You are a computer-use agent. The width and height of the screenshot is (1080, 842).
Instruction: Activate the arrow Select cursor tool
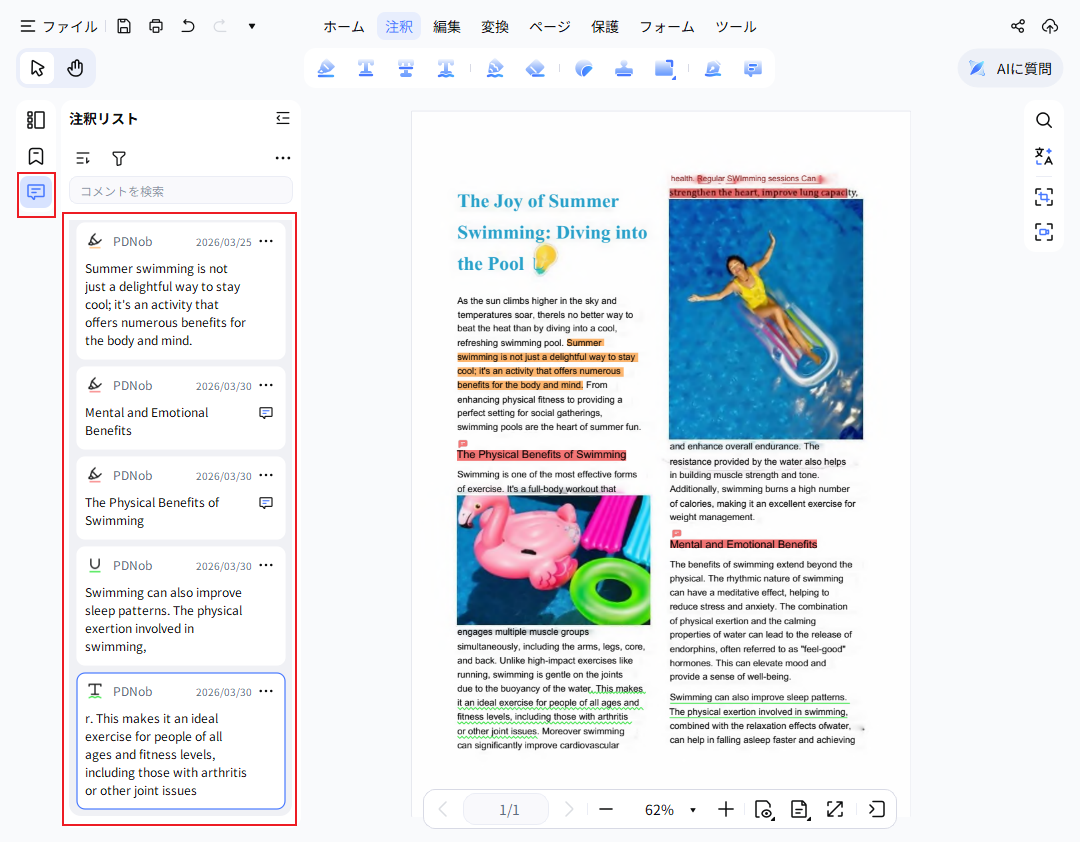tap(38, 68)
